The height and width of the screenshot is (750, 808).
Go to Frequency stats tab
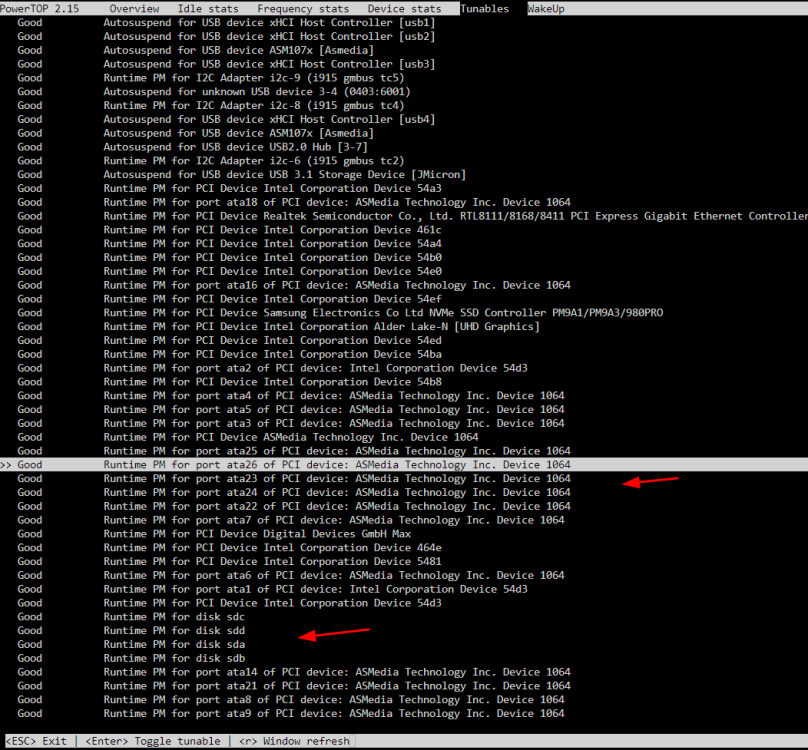click(x=303, y=9)
